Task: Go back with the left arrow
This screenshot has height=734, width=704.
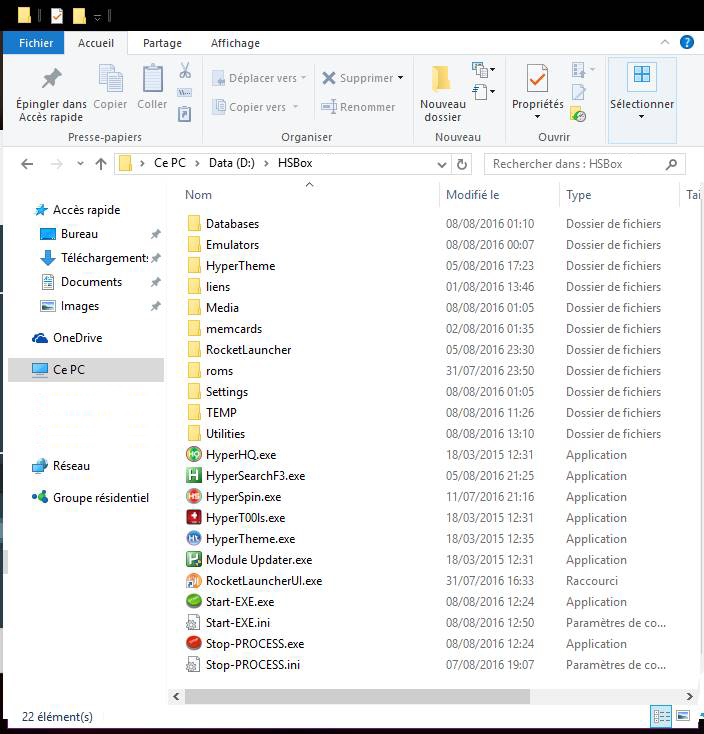Action: pos(27,164)
